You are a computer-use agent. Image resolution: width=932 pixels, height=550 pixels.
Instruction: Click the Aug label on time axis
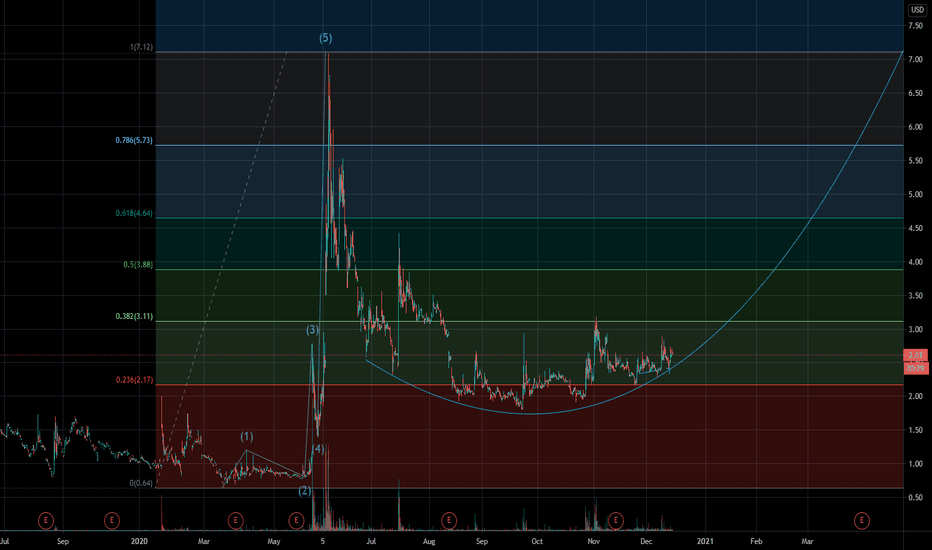(x=429, y=542)
